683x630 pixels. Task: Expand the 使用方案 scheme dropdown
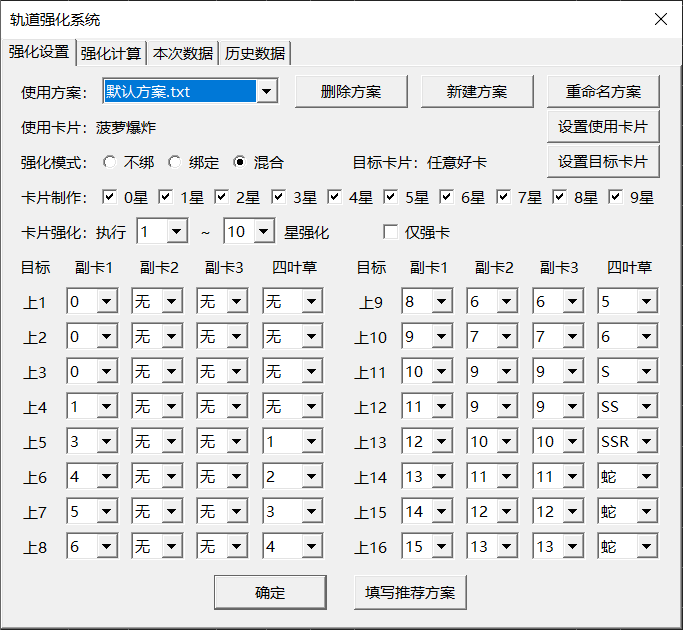pyautogui.click(x=266, y=92)
